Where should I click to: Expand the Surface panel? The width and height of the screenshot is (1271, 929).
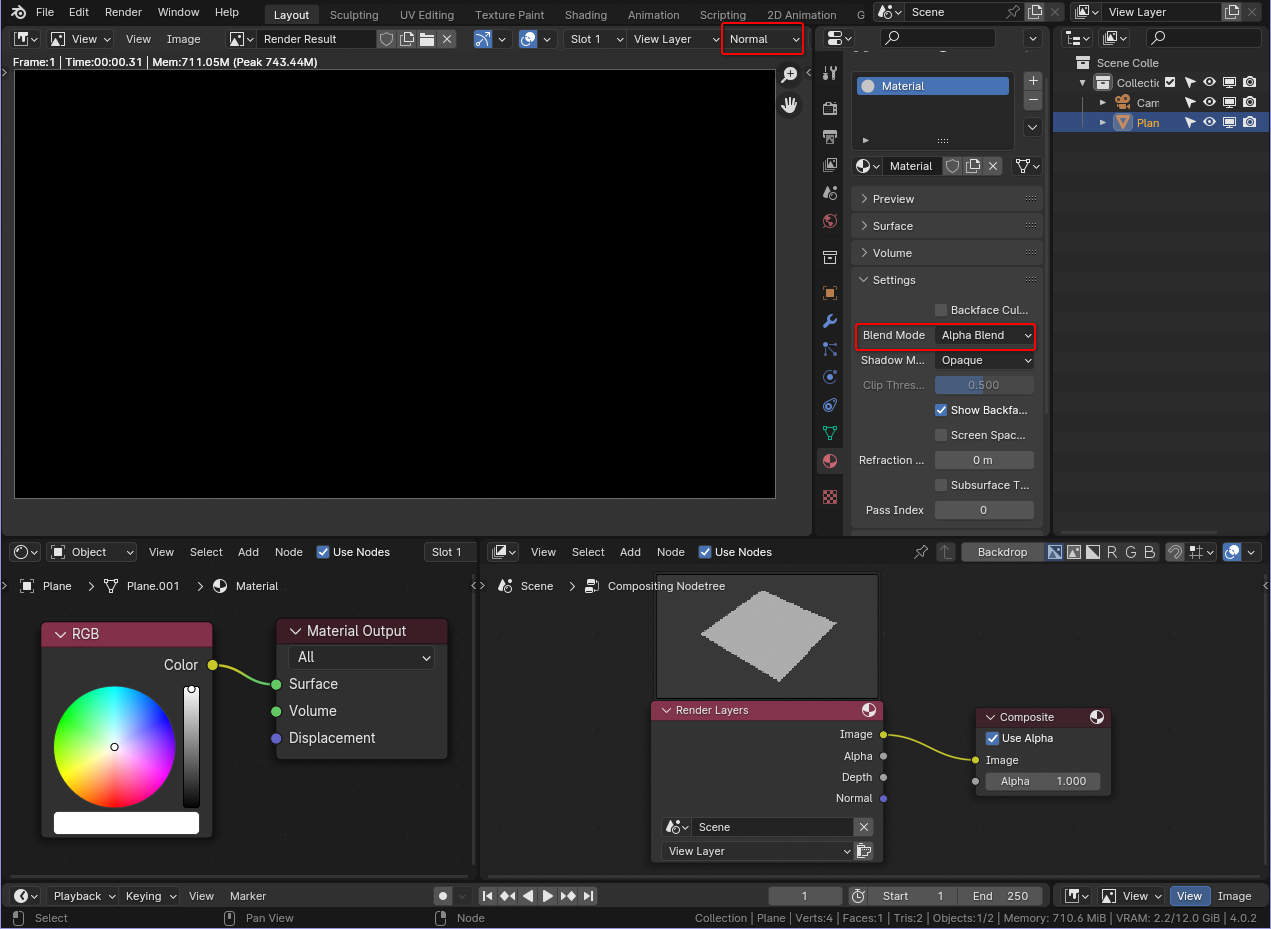tap(893, 226)
